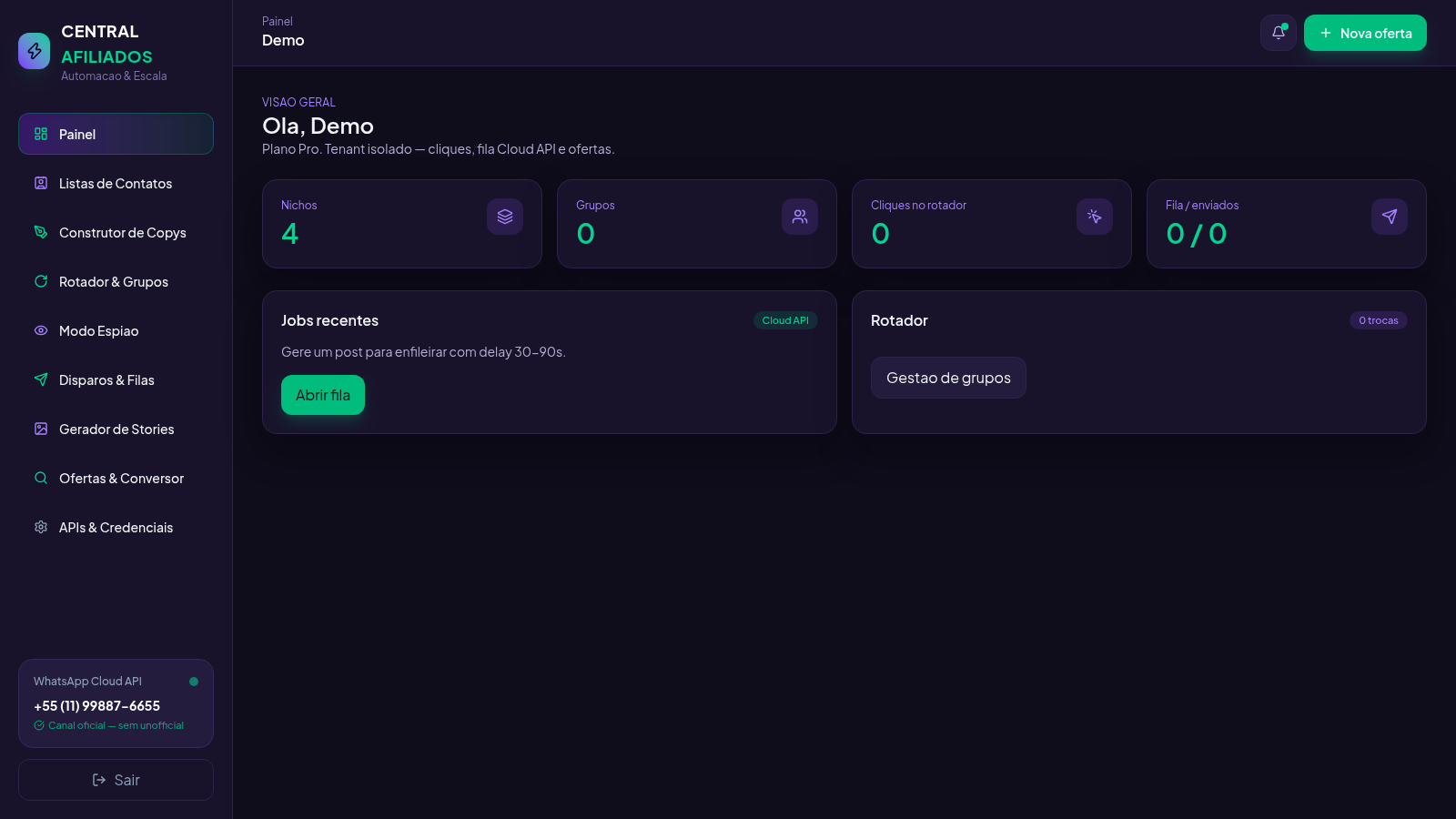Image resolution: width=1456 pixels, height=819 pixels.
Task: Click the green WhatsApp status dot
Action: coord(194,682)
